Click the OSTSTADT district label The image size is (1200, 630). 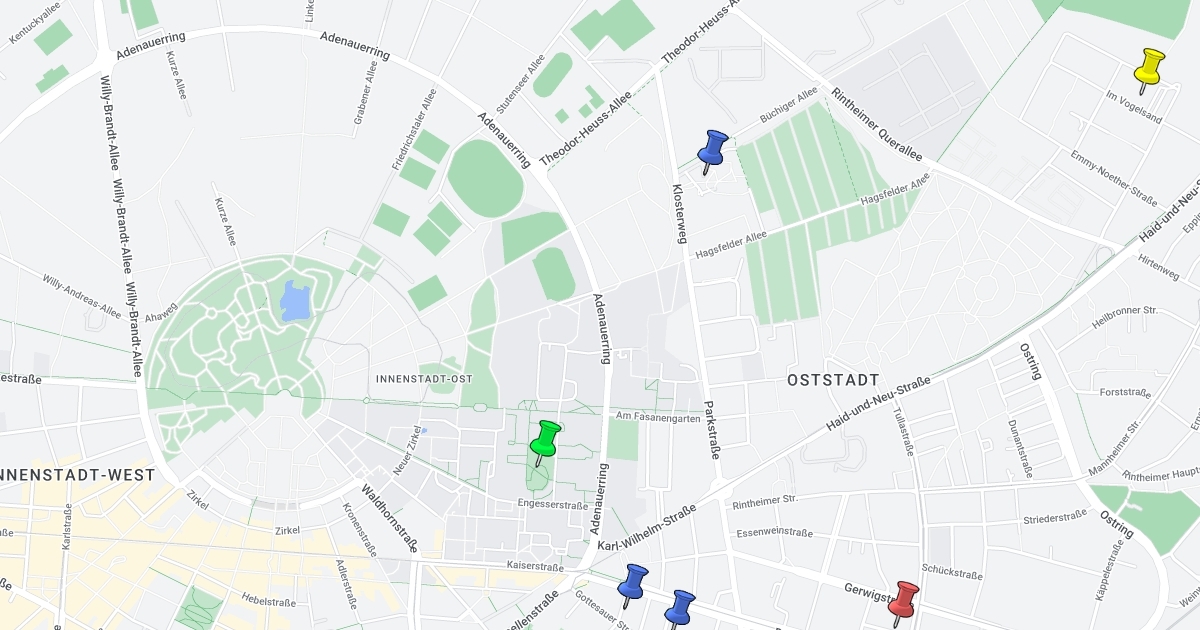click(x=833, y=380)
